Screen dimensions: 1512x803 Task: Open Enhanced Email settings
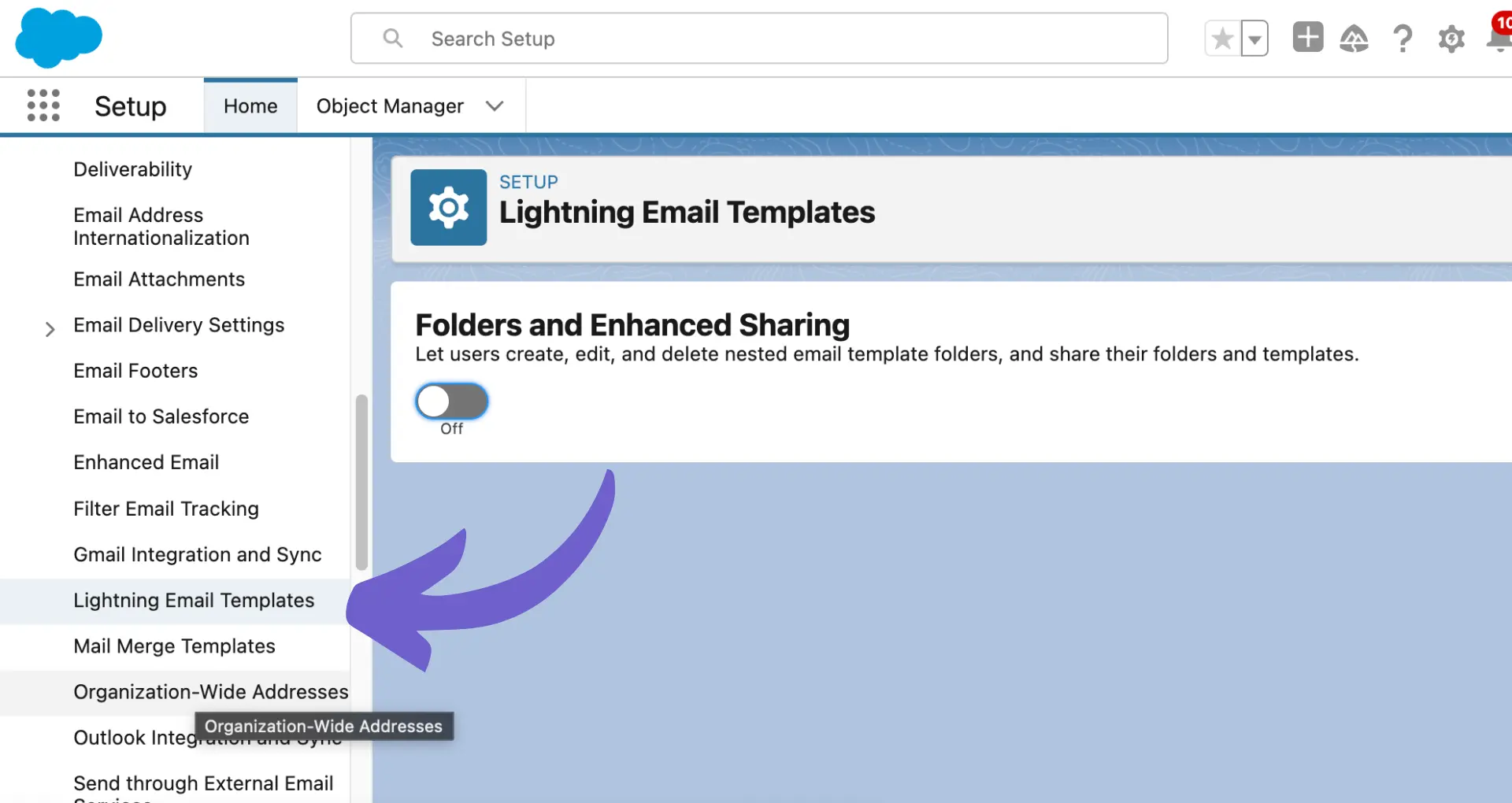coord(146,462)
